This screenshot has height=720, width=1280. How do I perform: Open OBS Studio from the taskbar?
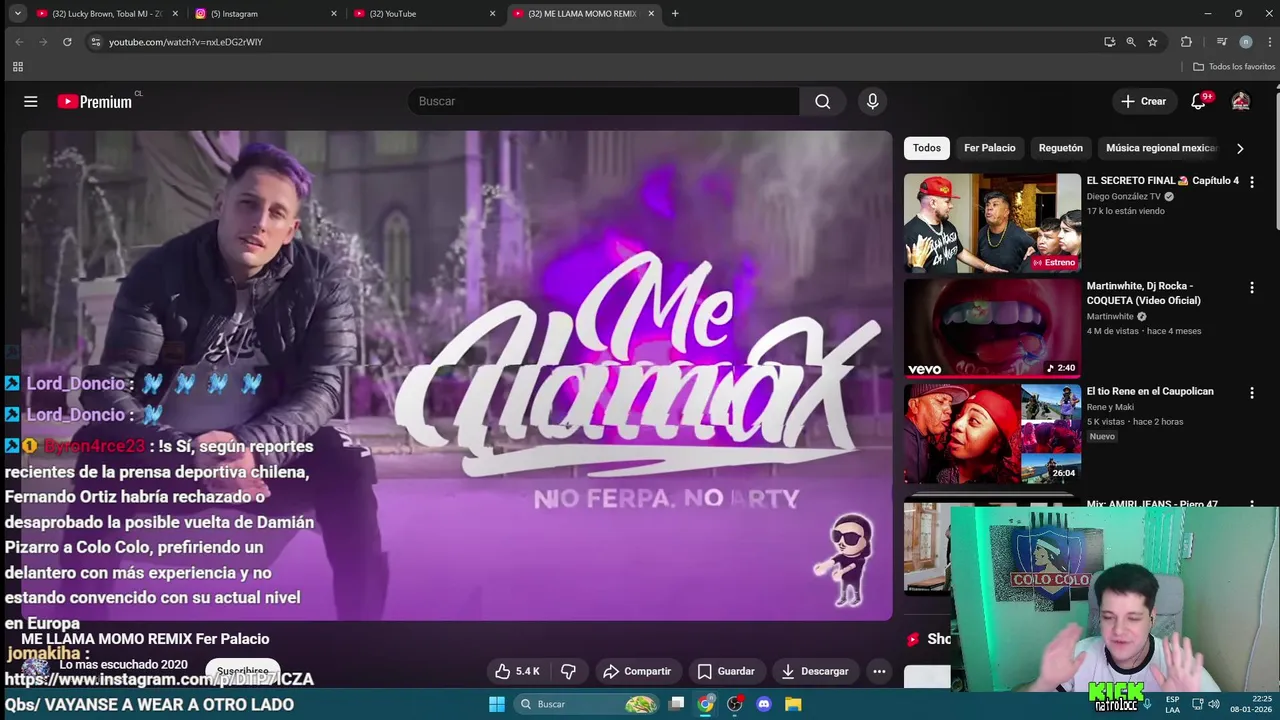[x=735, y=704]
